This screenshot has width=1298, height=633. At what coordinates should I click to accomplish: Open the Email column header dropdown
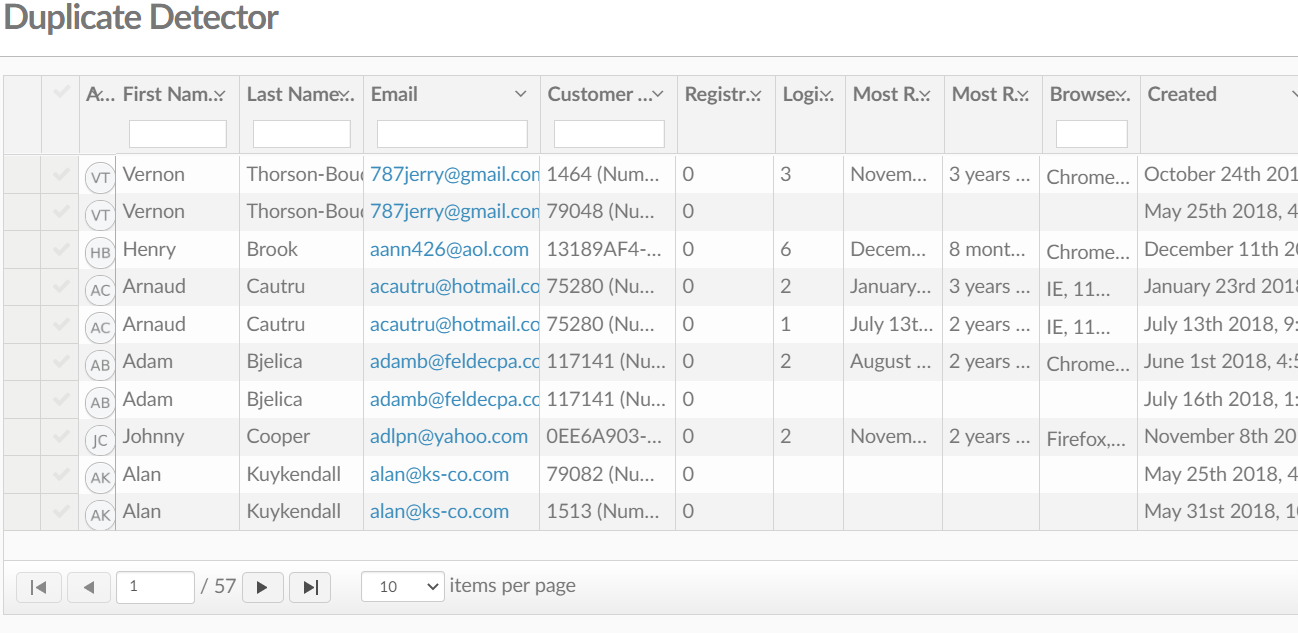coord(521,93)
